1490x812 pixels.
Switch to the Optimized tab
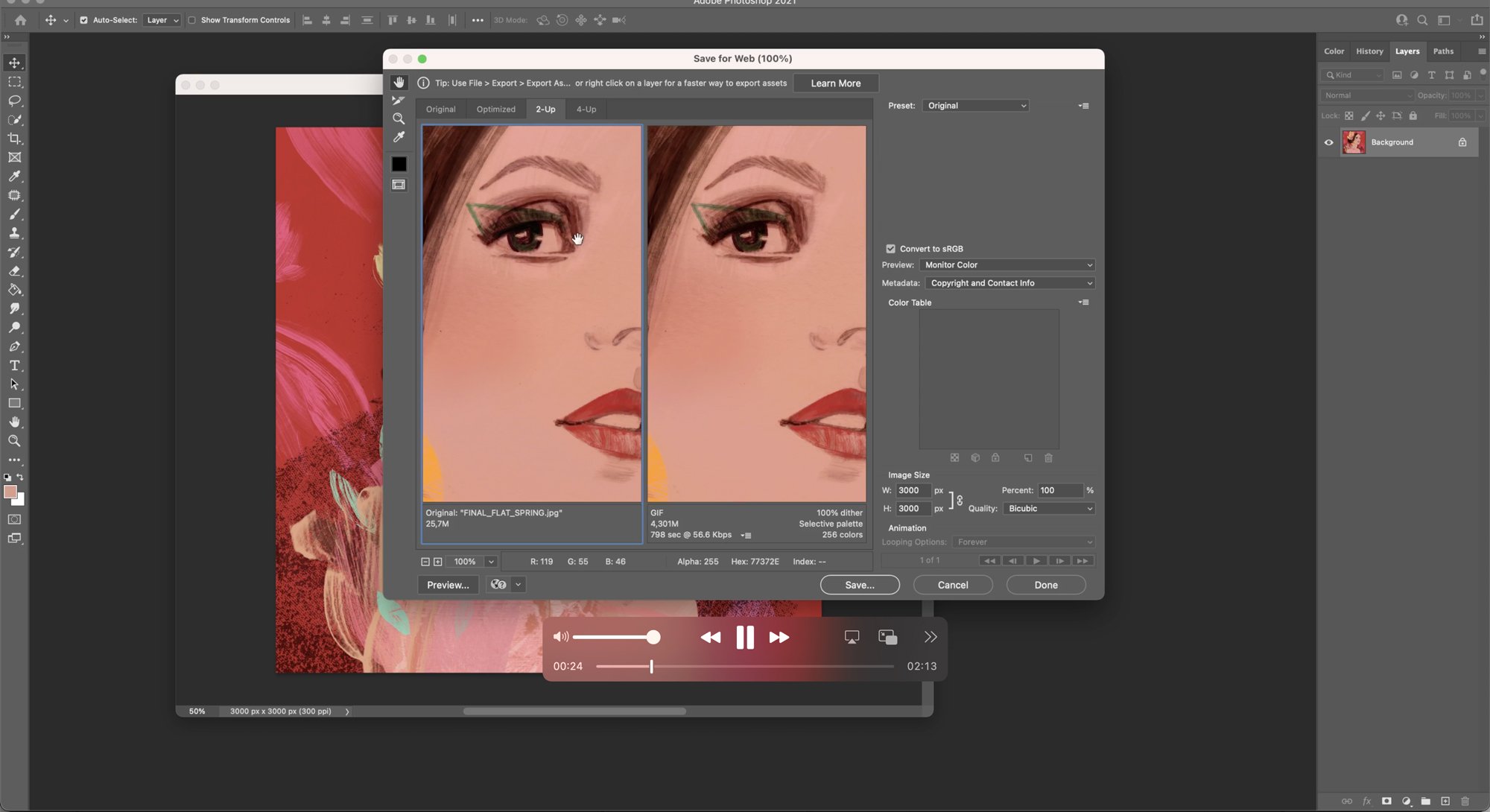click(x=495, y=109)
